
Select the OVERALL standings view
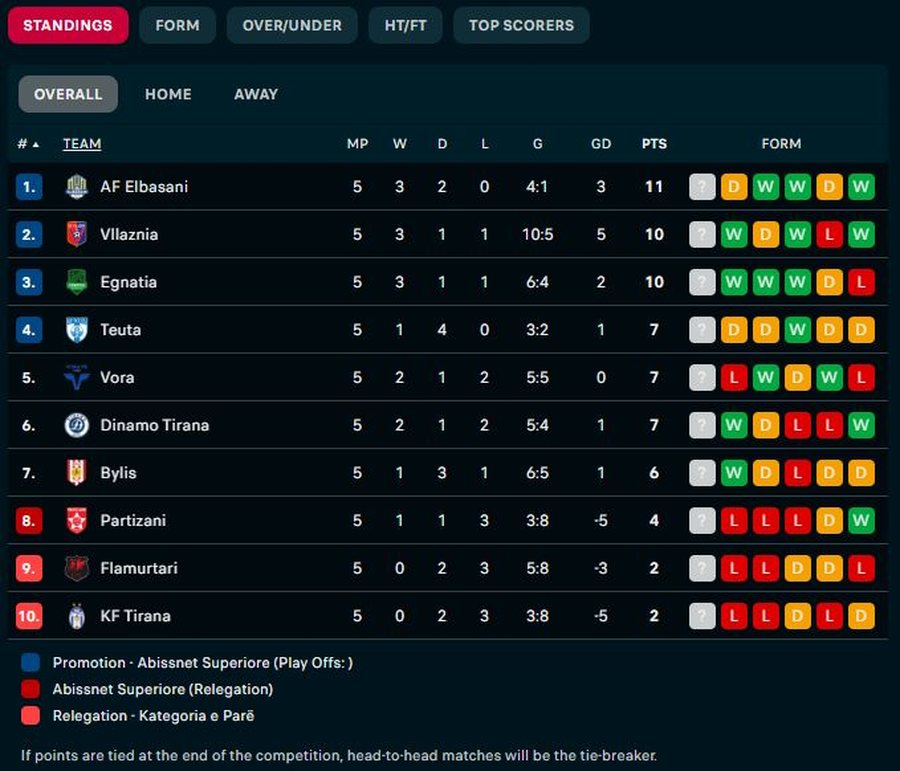coord(68,94)
